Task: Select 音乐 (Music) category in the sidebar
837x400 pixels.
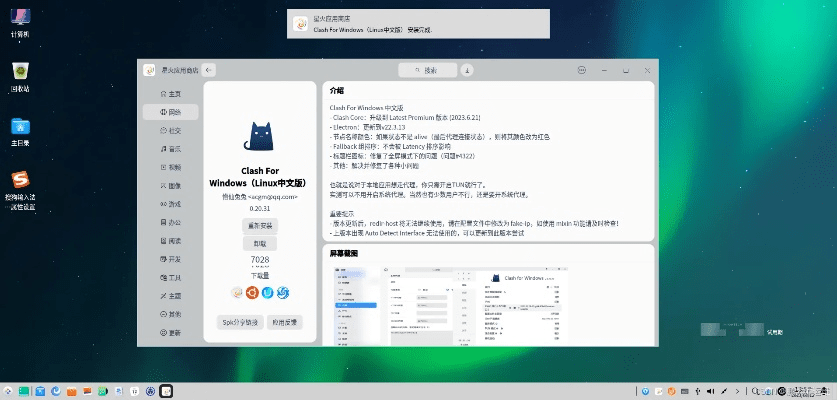Action: pyautogui.click(x=171, y=149)
